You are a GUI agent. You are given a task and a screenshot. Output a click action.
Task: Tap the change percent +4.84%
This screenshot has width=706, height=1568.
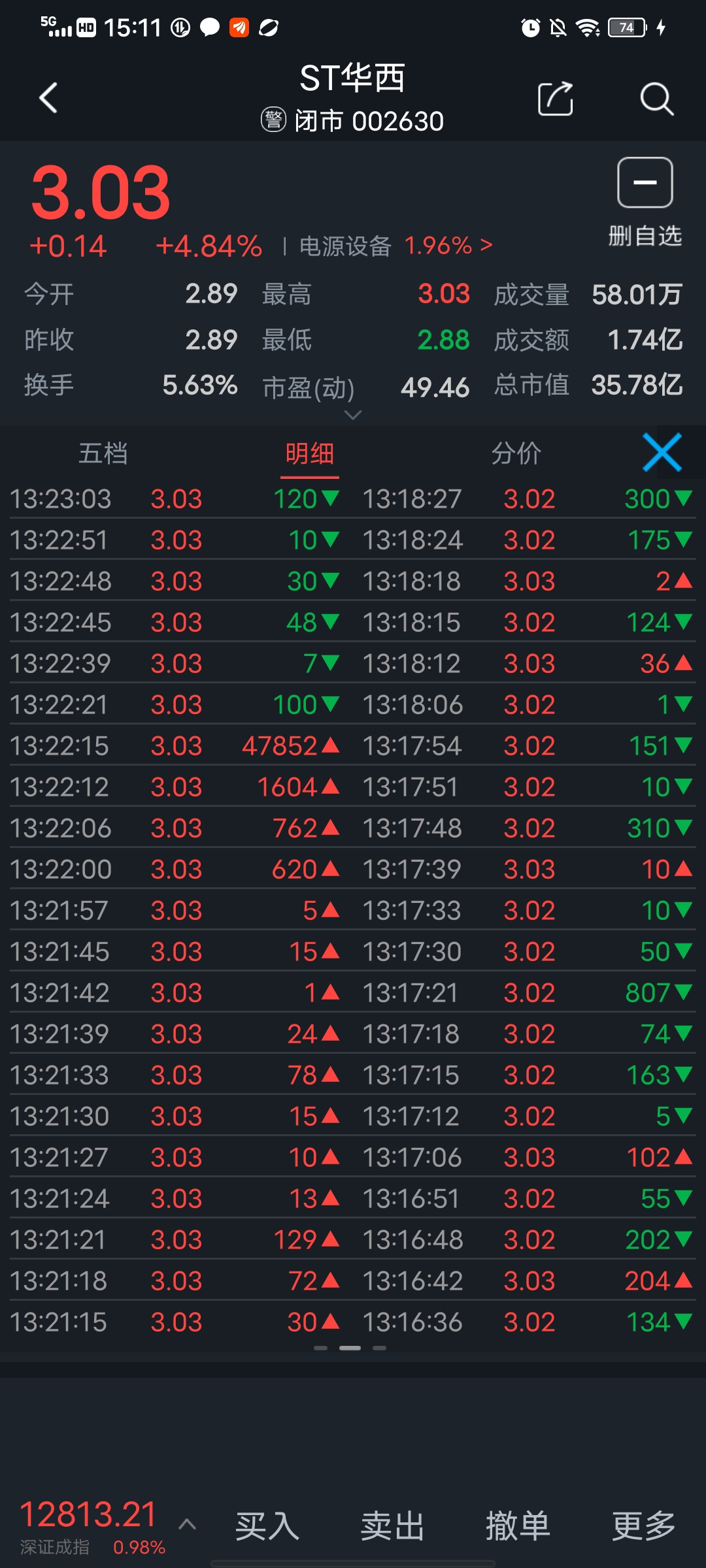pyautogui.click(x=209, y=246)
